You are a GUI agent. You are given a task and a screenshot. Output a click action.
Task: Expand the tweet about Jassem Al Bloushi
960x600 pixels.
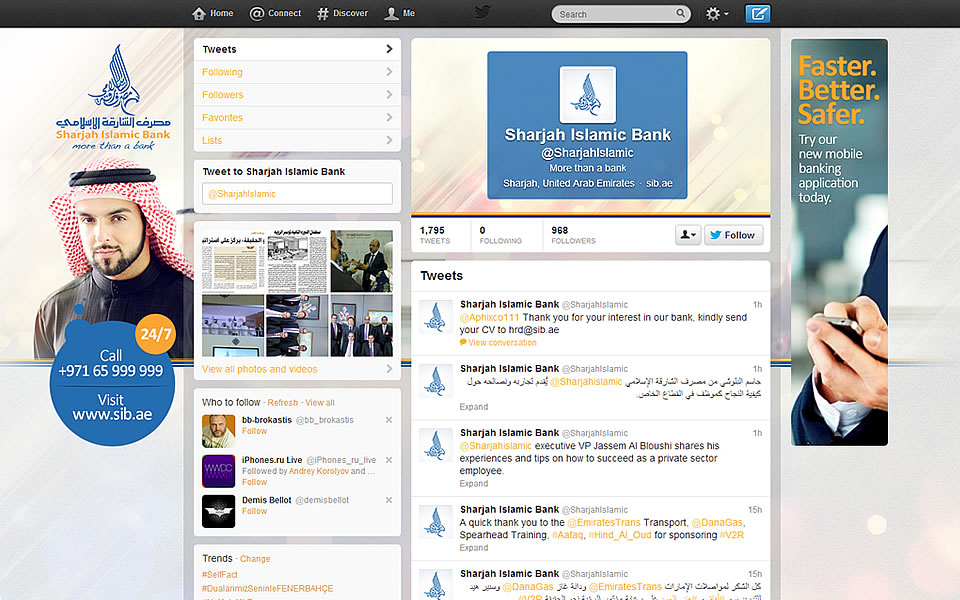click(474, 484)
